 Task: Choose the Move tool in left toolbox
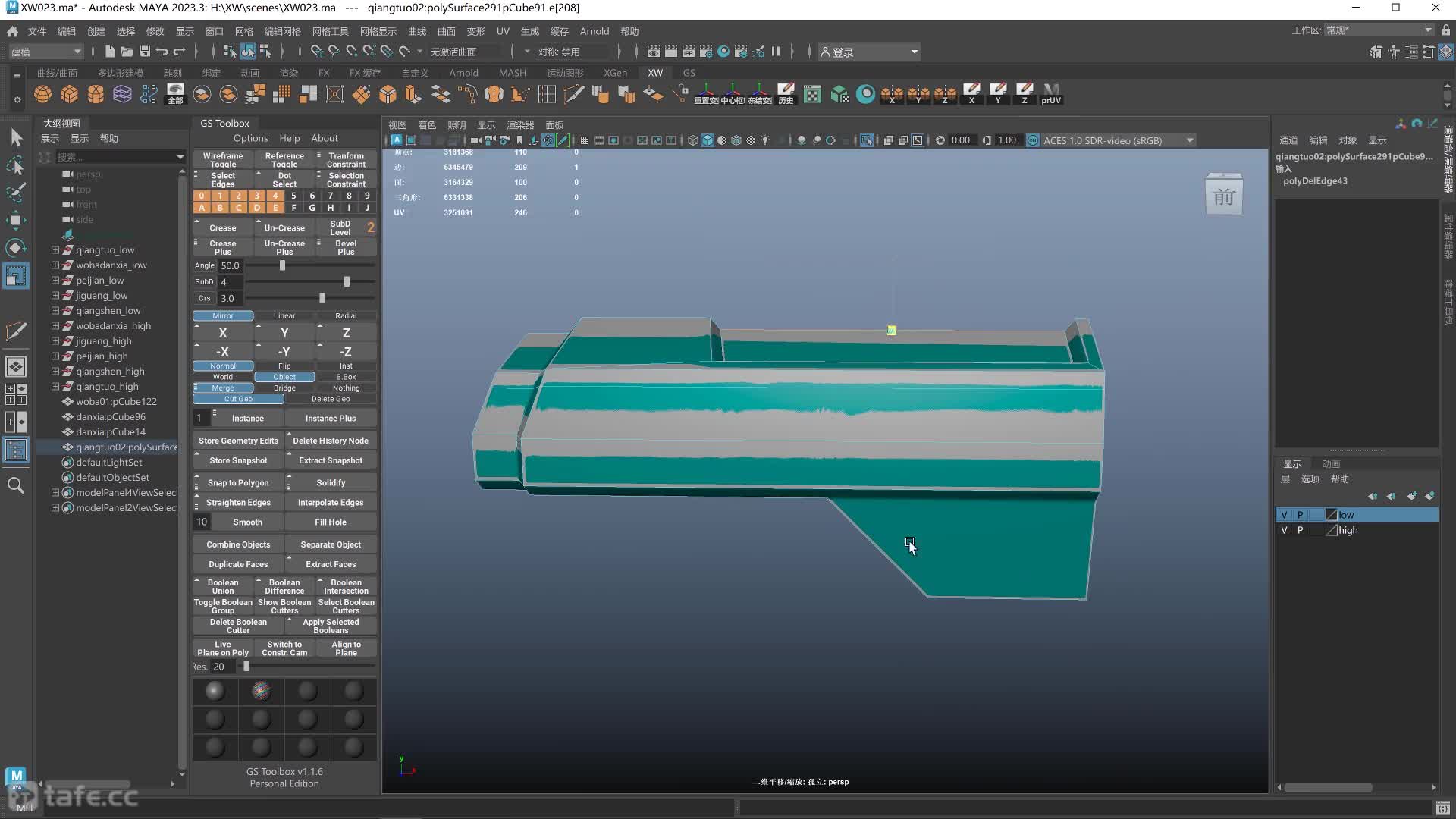point(16,221)
